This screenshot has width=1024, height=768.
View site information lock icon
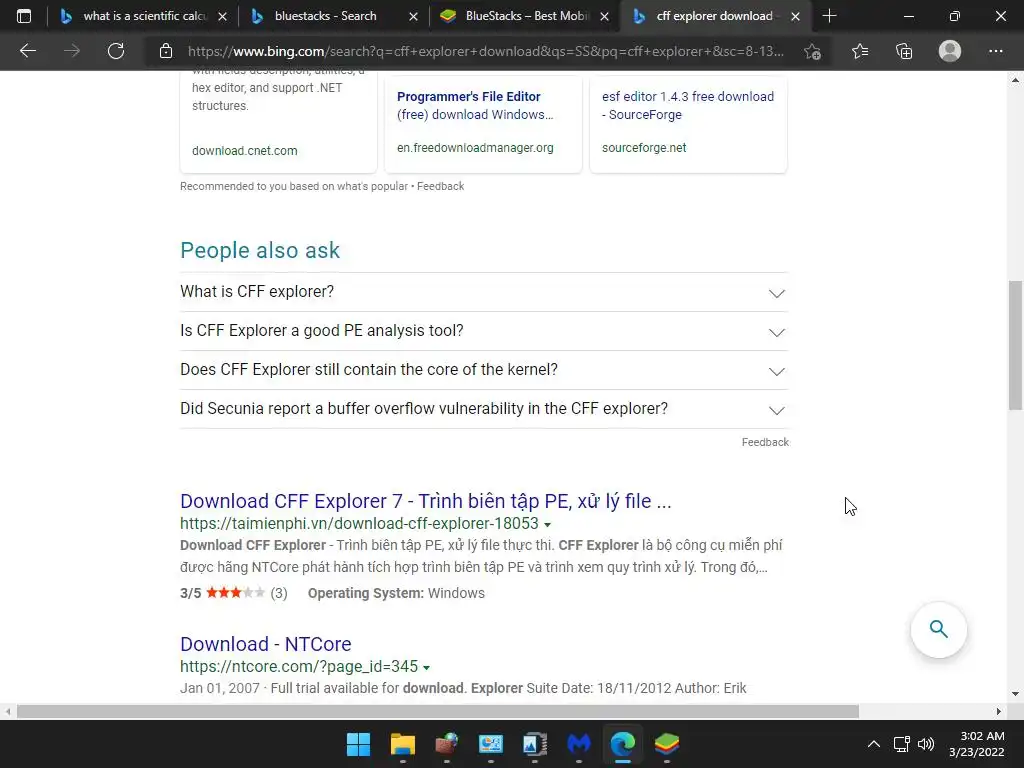[166, 51]
